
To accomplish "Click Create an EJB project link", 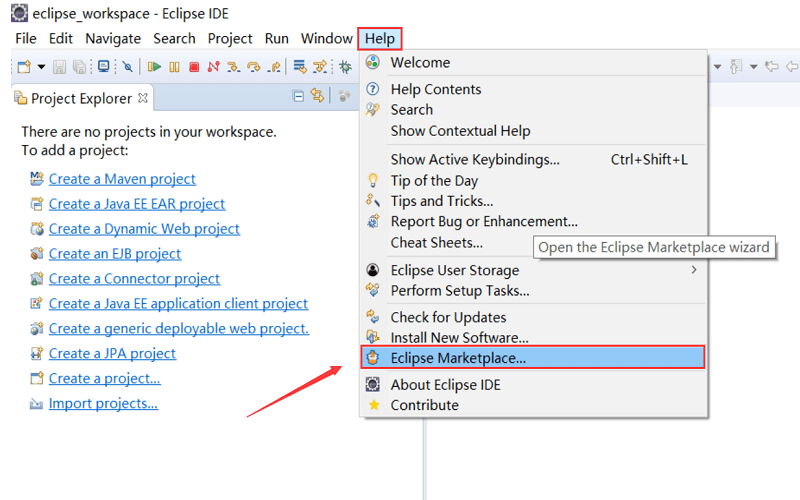I will 115,254.
